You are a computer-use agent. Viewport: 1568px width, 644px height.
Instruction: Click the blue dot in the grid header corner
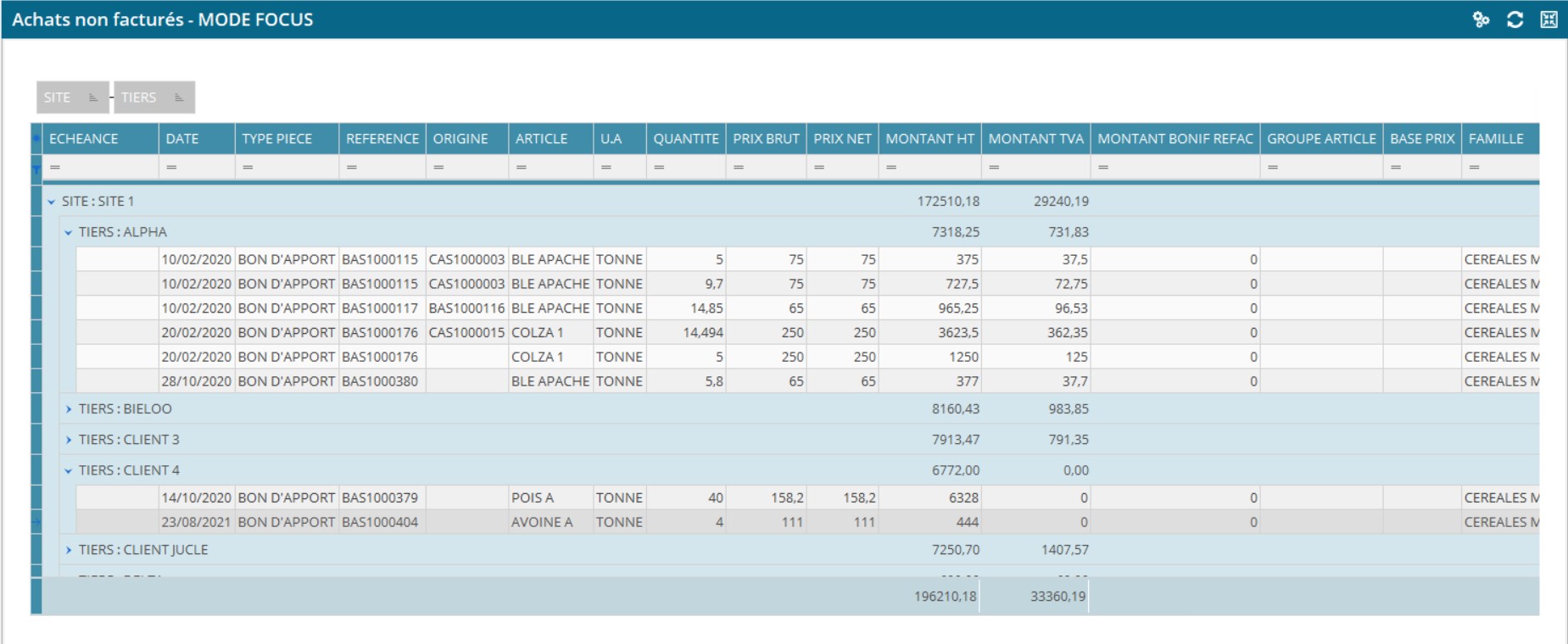(36, 138)
